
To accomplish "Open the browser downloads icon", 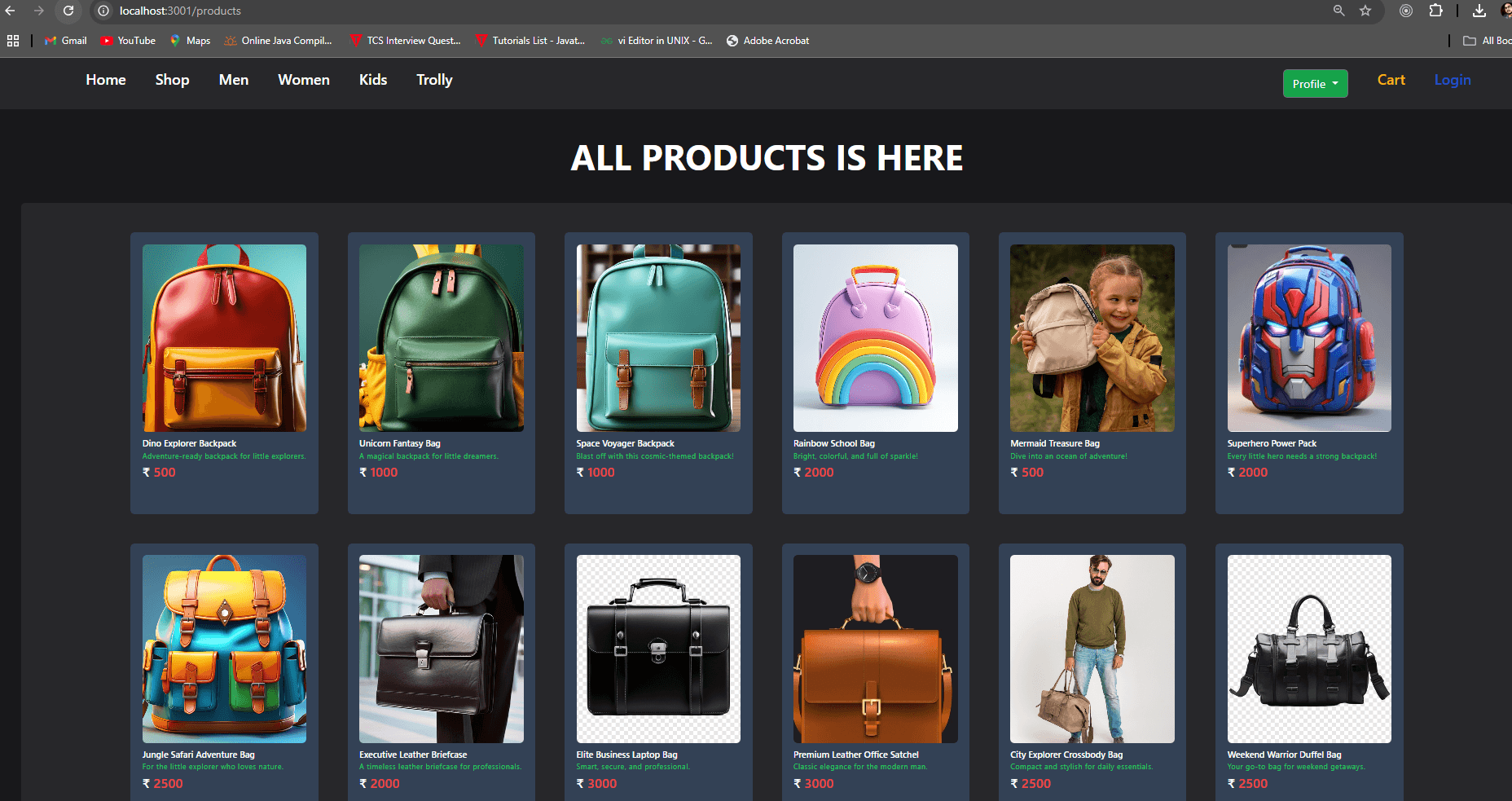I will (1479, 11).
